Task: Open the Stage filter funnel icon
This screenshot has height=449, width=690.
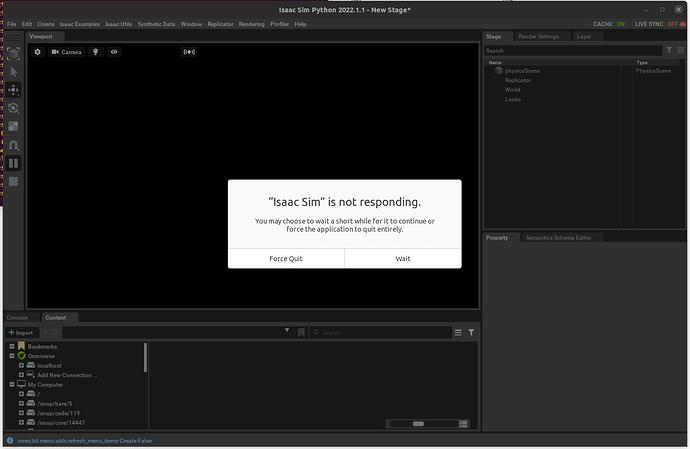Action: coord(669,50)
